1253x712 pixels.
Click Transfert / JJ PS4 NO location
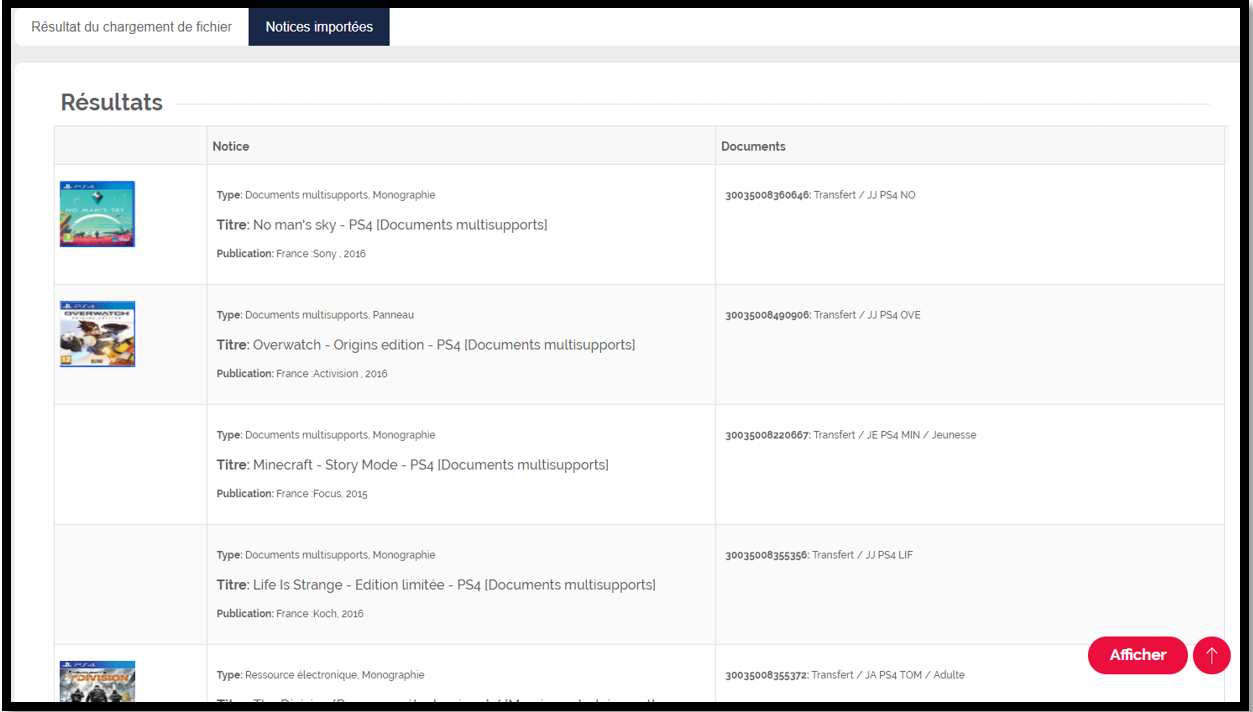865,195
